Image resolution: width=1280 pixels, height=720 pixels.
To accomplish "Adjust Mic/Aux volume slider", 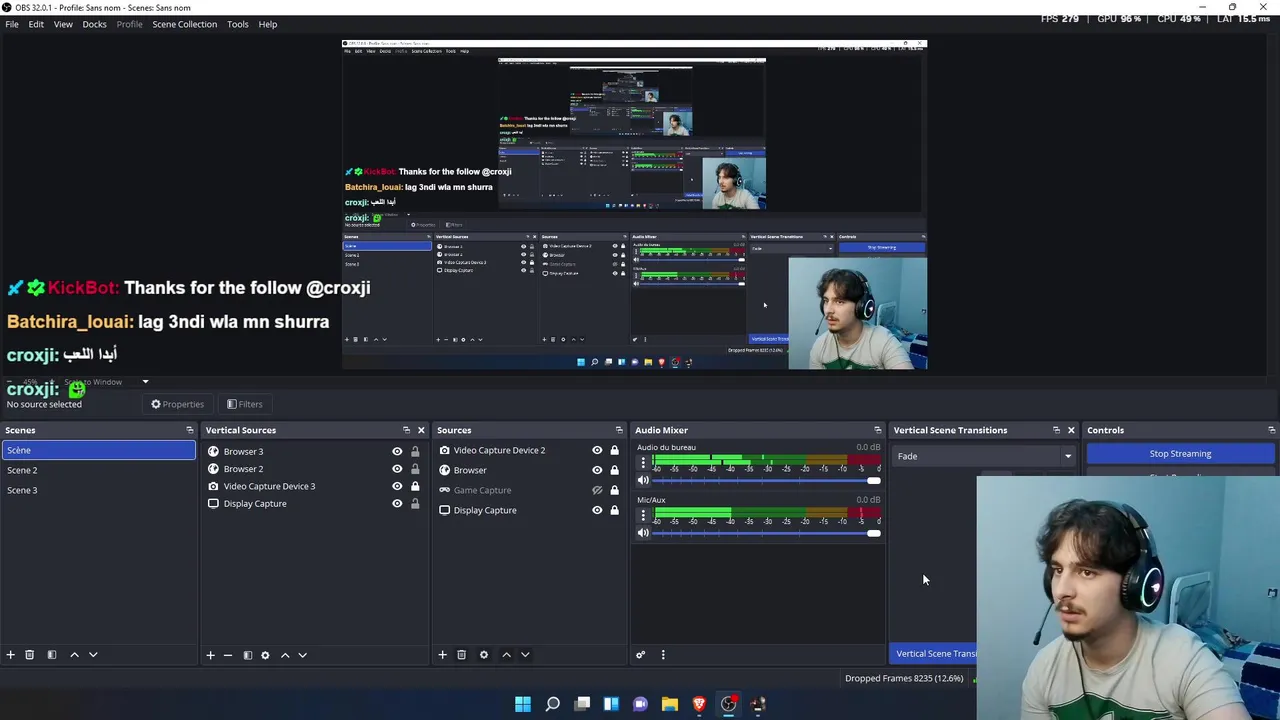I will tap(767, 533).
